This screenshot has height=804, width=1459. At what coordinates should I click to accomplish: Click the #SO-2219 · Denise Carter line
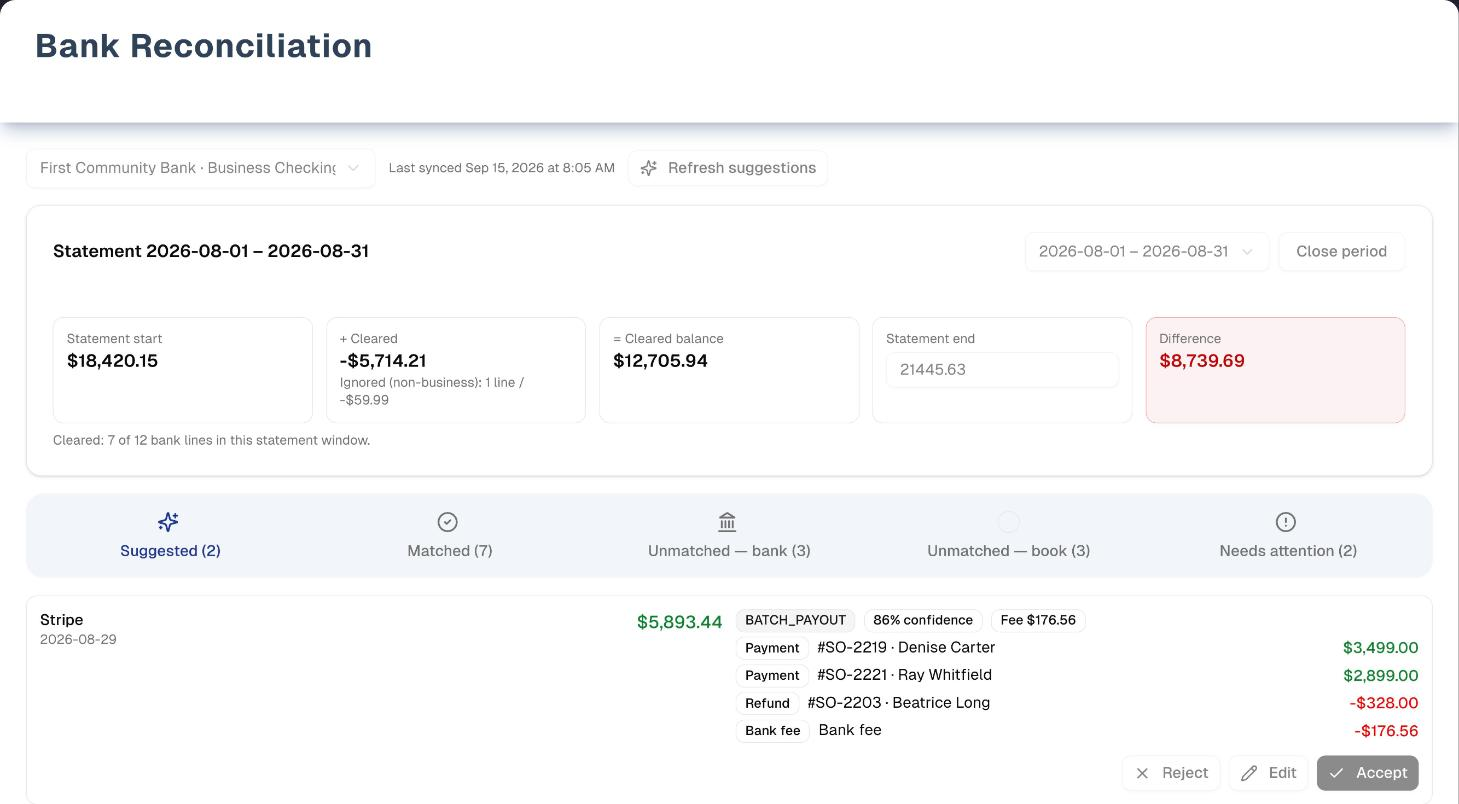pos(906,648)
